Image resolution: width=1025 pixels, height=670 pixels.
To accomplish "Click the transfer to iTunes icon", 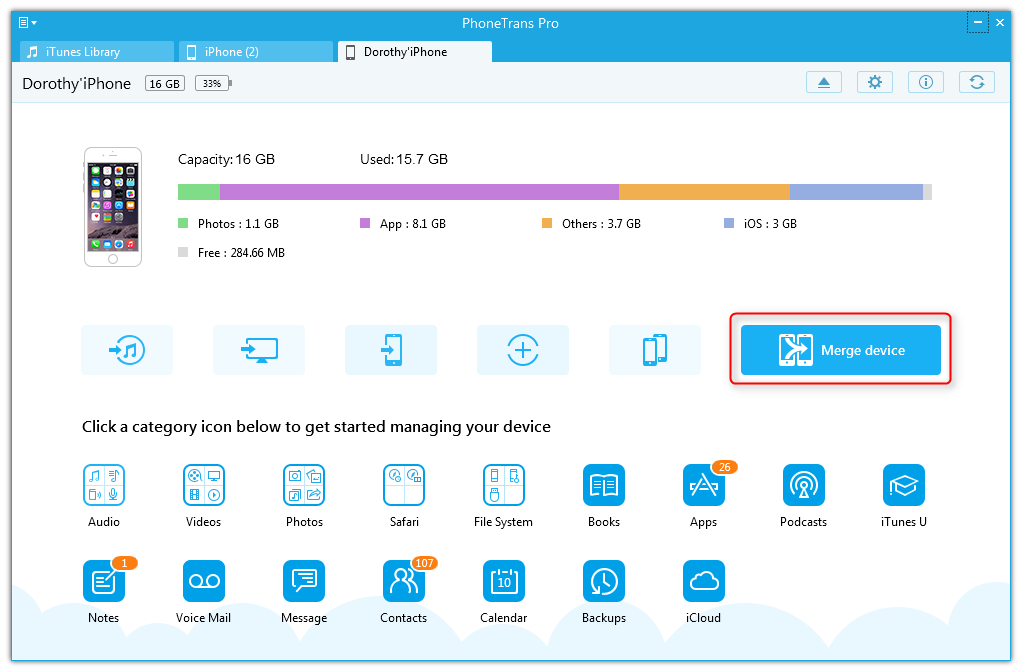I will pyautogui.click(x=127, y=350).
